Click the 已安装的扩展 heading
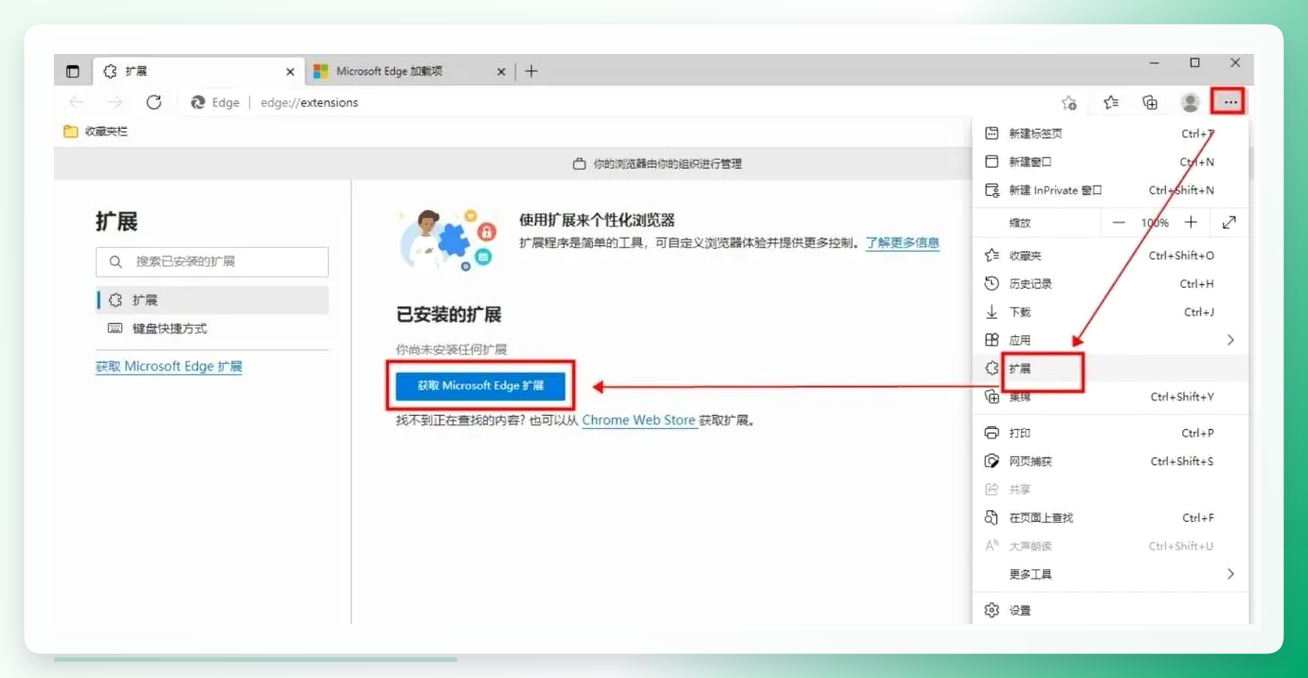This screenshot has width=1308, height=678. point(449,314)
